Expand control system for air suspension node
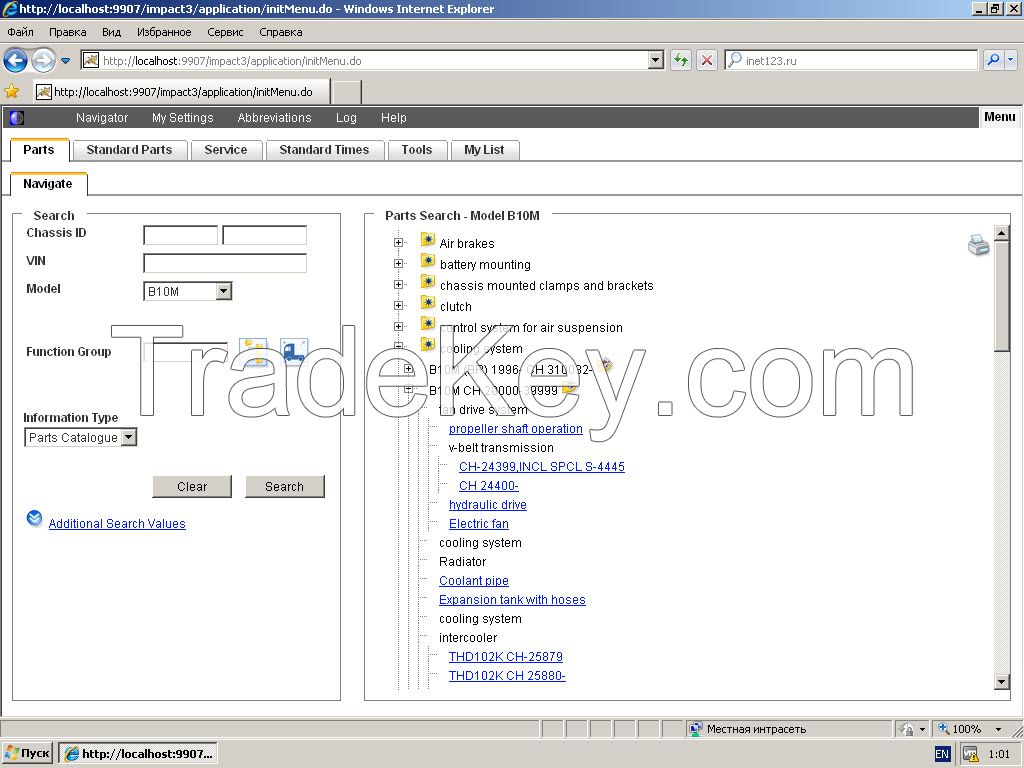This screenshot has height=768, width=1024. coord(398,326)
